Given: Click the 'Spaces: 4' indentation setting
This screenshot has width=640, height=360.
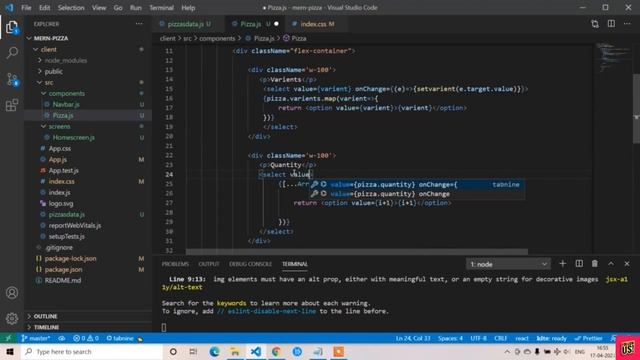Looking at the screenshot, I should [x=450, y=338].
